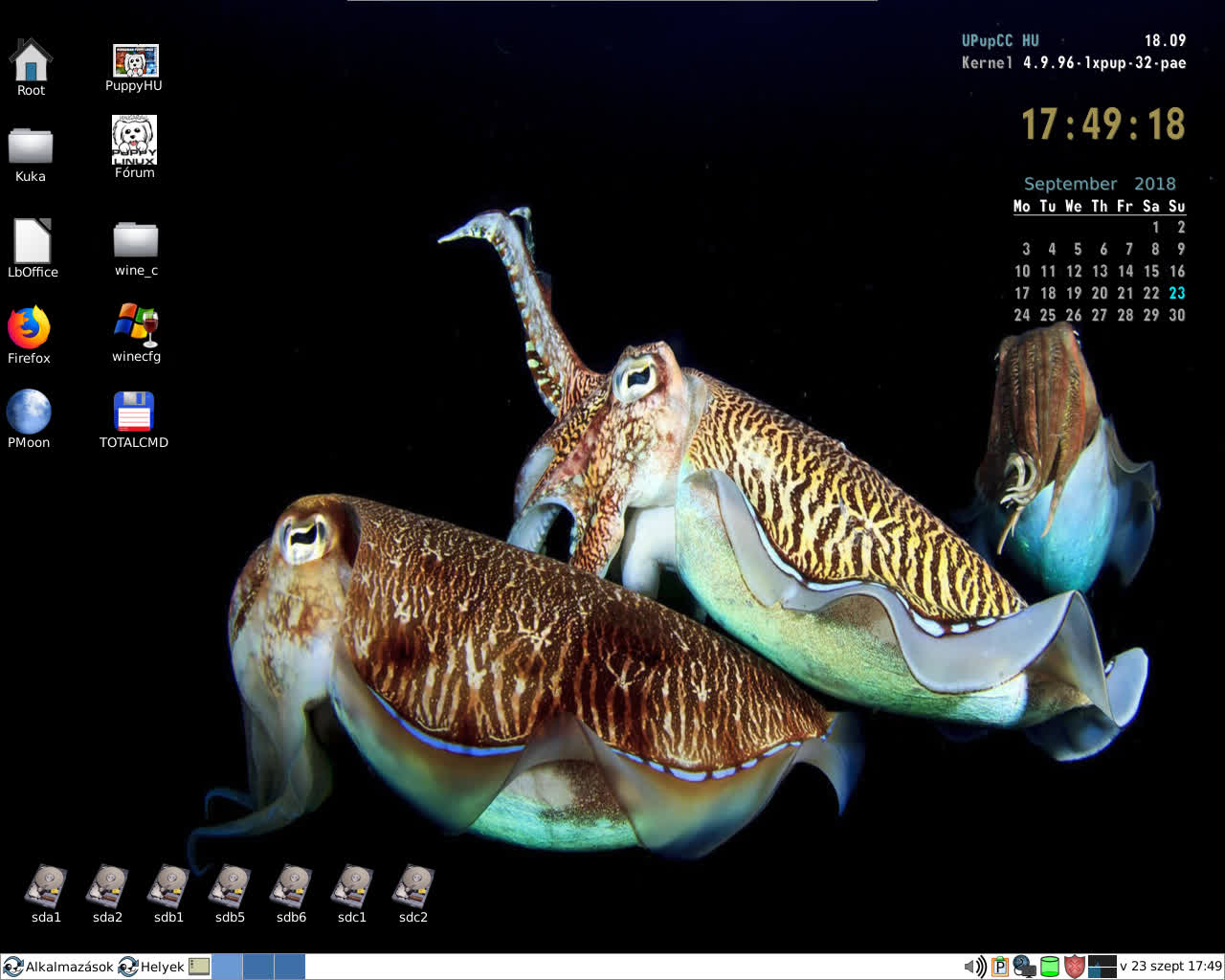Image resolution: width=1225 pixels, height=980 pixels.
Task: Click the terminal launcher in taskbar
Action: [x=199, y=967]
